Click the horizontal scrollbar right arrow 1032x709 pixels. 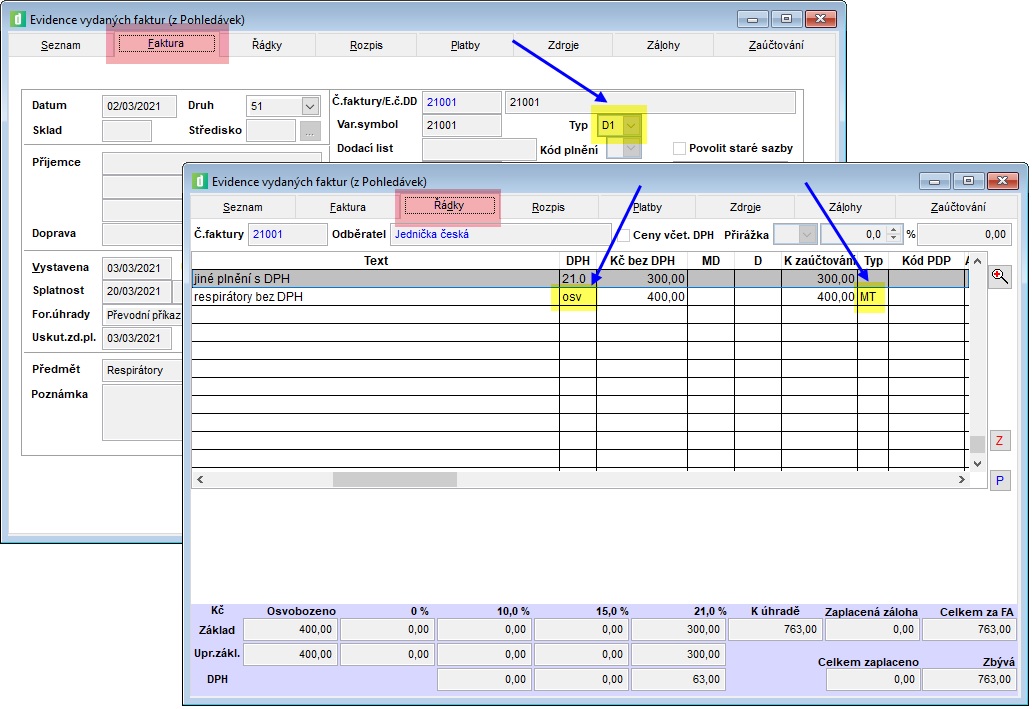[962, 479]
